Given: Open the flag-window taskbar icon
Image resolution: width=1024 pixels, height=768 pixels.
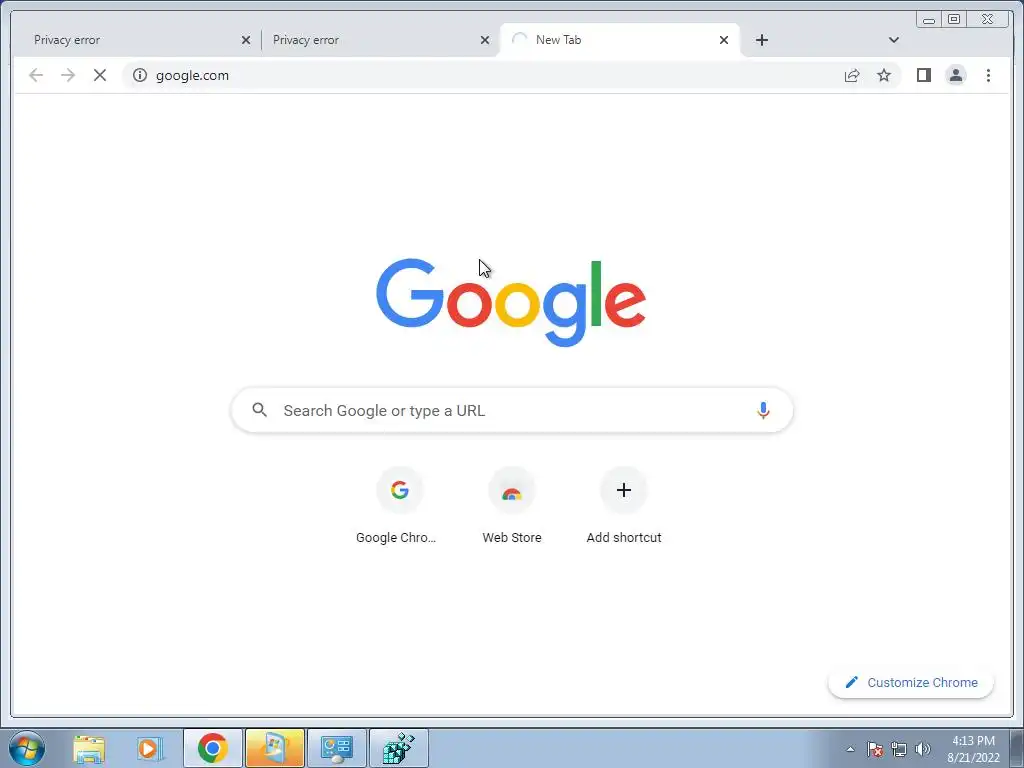Looking at the screenshot, I should (274, 748).
